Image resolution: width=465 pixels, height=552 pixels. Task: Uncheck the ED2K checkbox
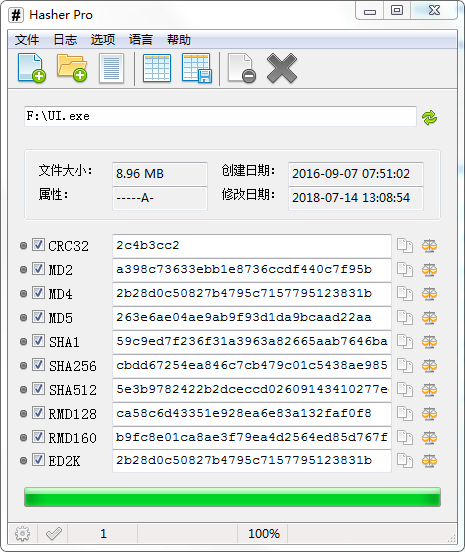[x=38, y=459]
